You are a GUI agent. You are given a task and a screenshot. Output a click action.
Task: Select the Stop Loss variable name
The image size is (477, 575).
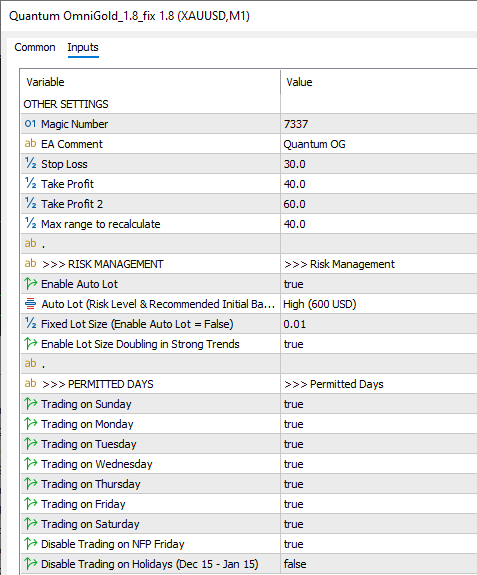[64, 164]
